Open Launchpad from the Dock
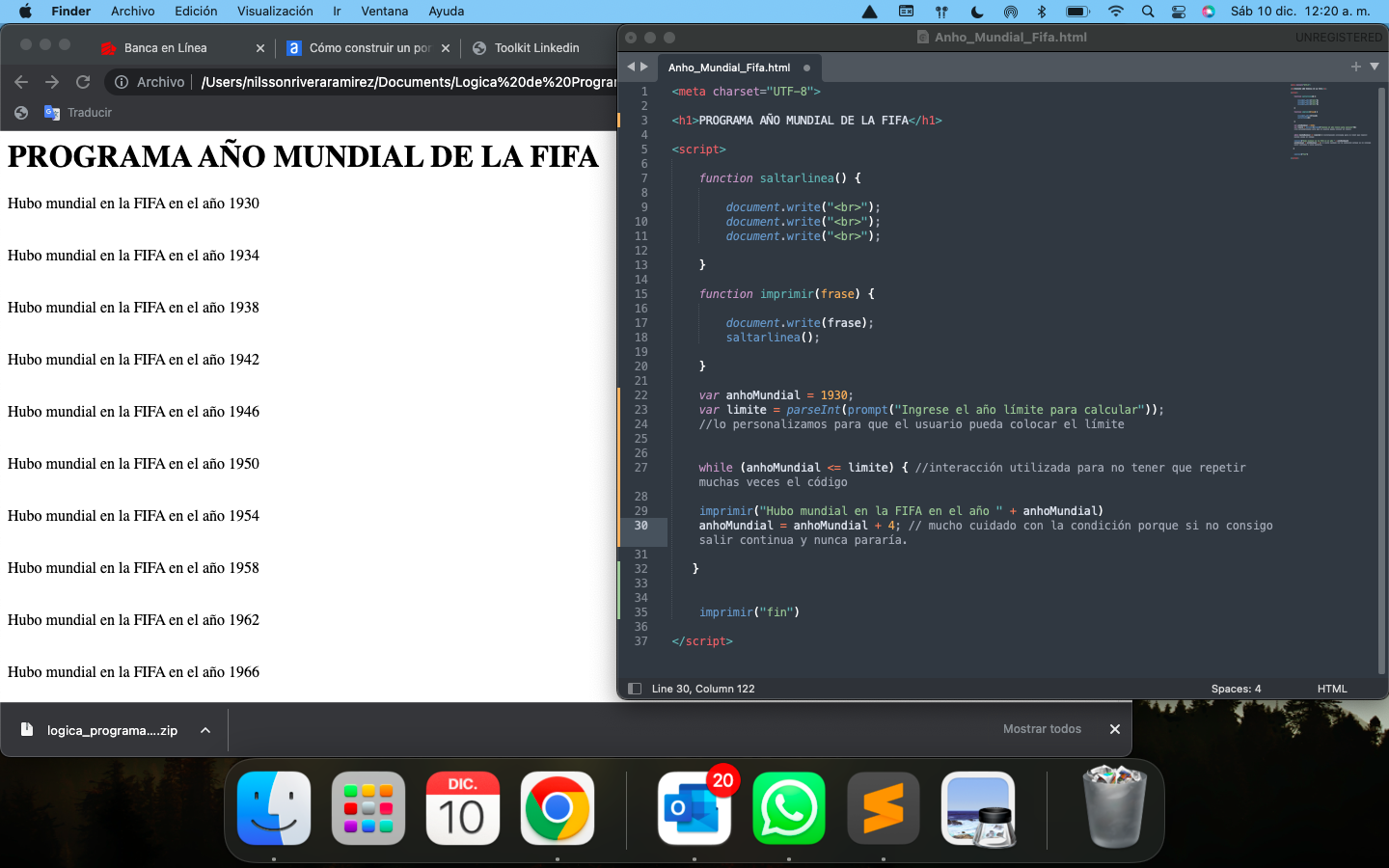 coord(368,809)
